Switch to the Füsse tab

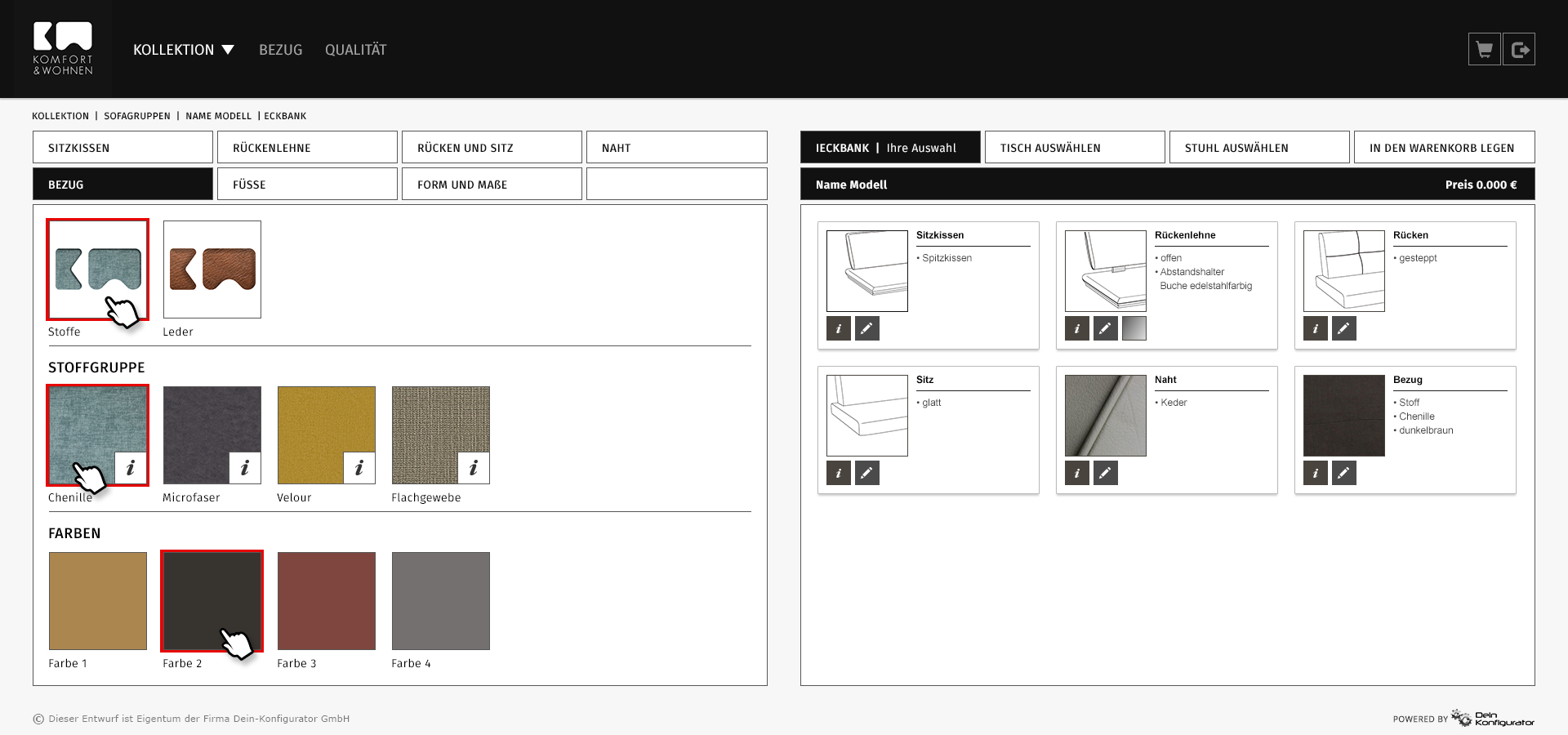point(307,185)
